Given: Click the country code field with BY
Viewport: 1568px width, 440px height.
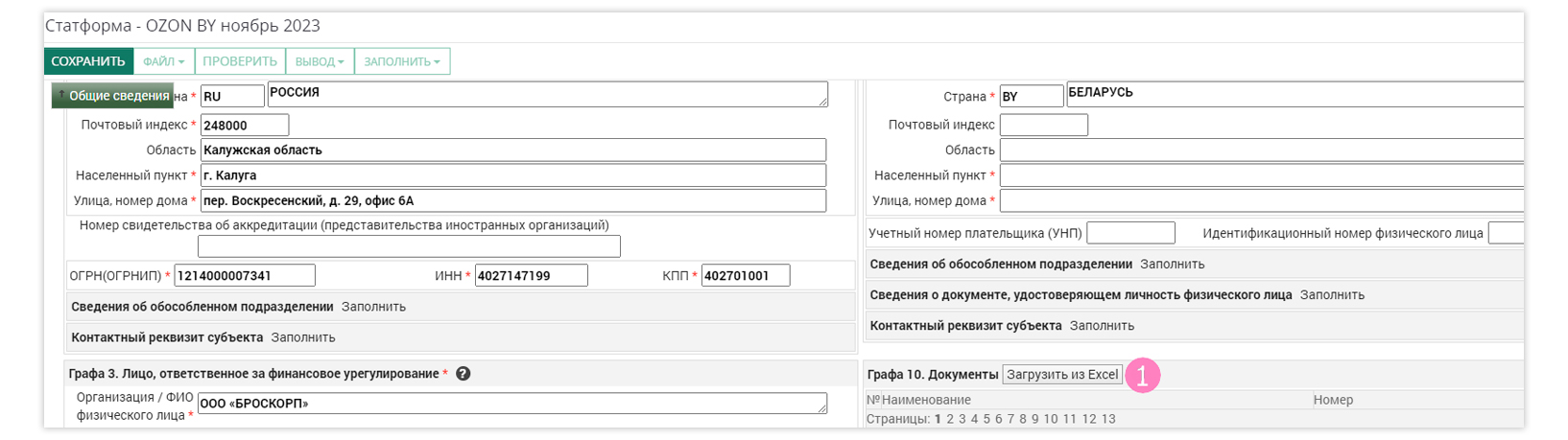Looking at the screenshot, I should point(1032,96).
